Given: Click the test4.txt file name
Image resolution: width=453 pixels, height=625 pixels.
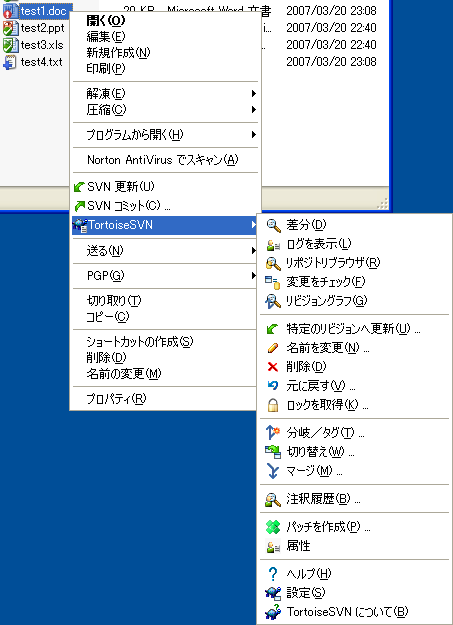Looking at the screenshot, I should [41, 62].
